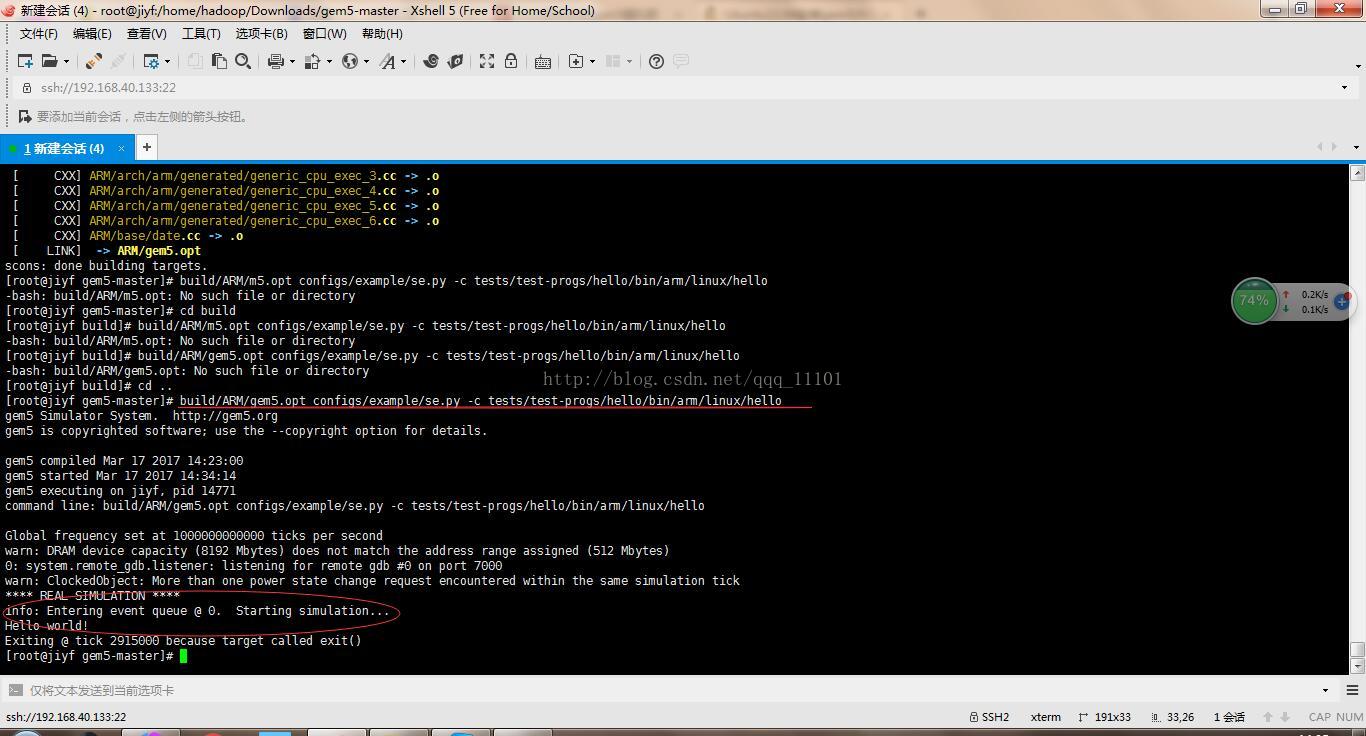Click the Print icon

[x=276, y=61]
